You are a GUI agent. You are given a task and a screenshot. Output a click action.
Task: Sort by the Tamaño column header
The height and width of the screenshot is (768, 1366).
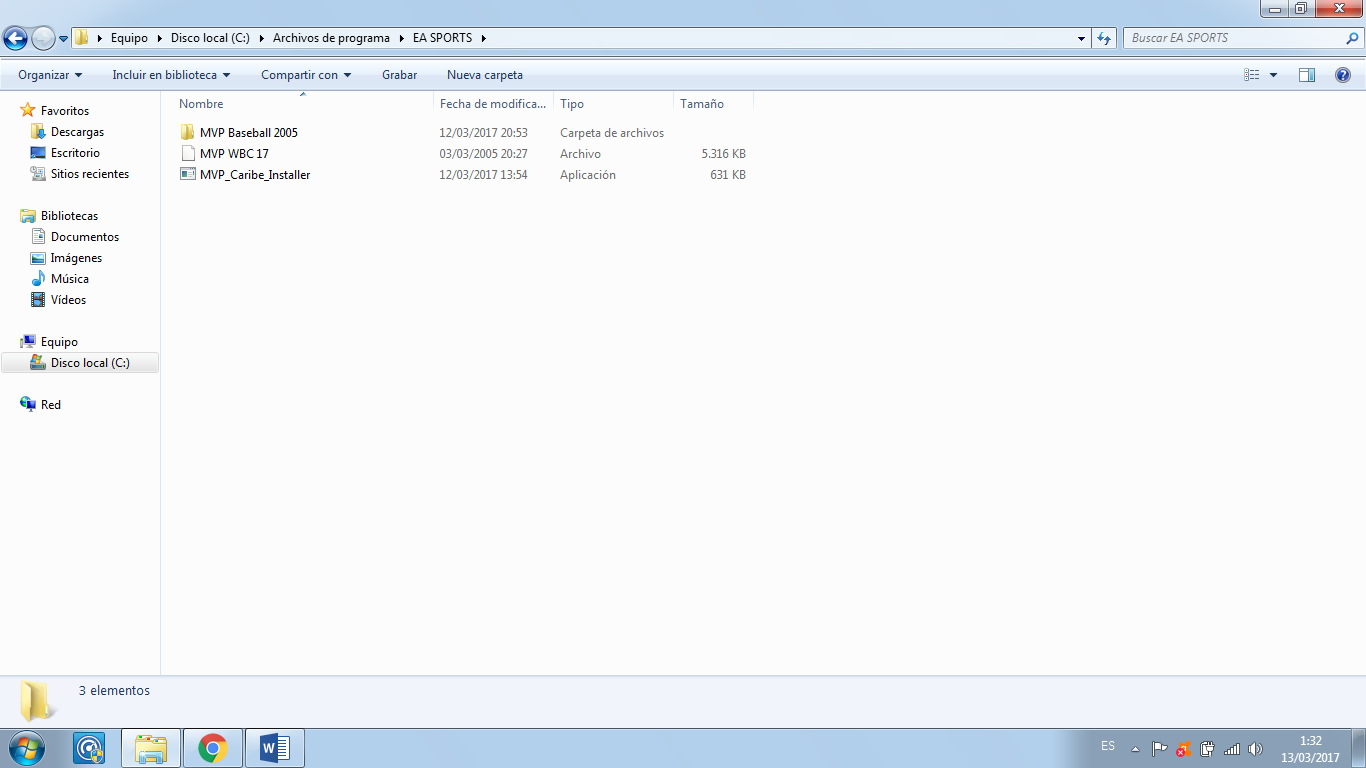tap(702, 104)
